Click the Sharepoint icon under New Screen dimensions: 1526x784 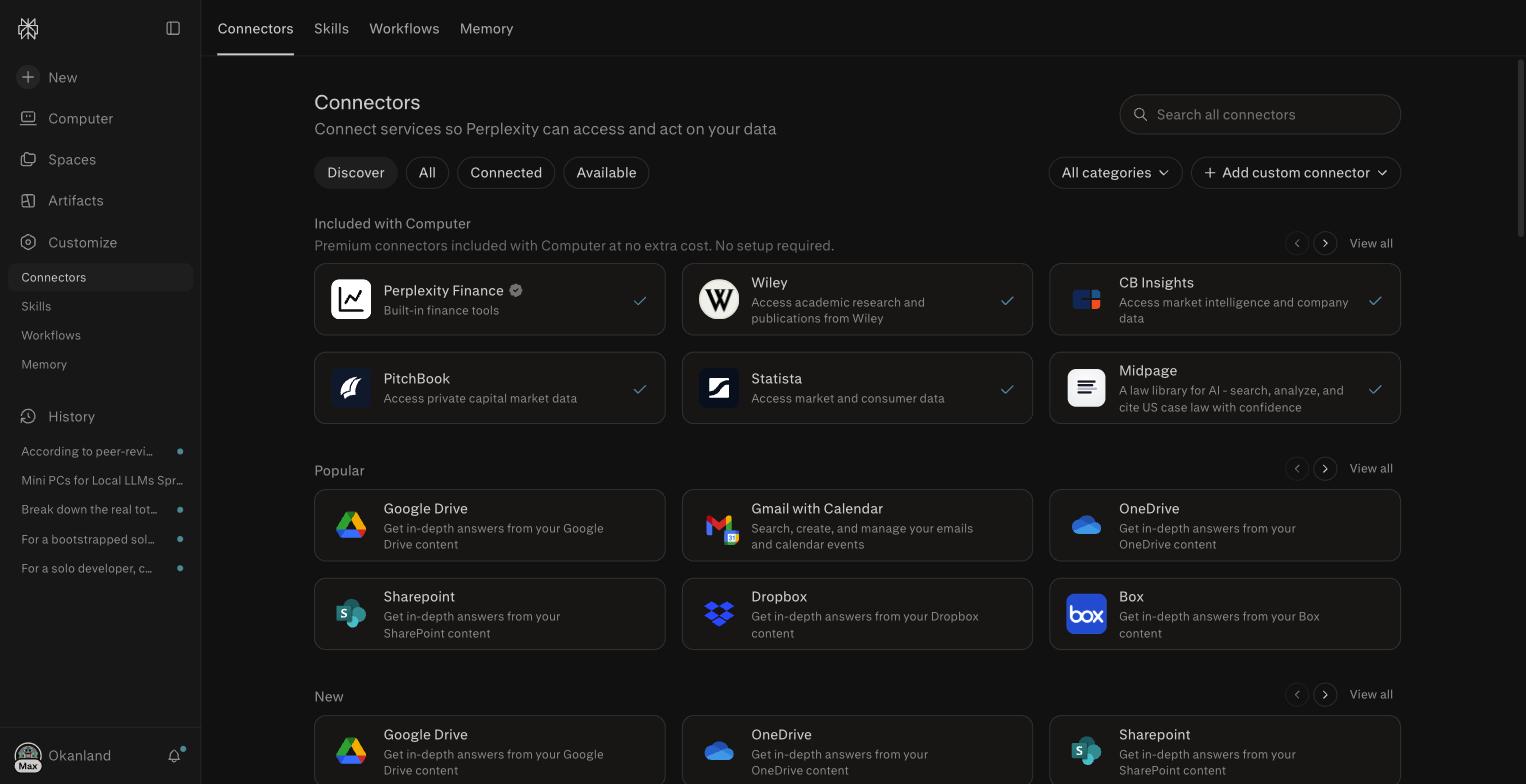[1086, 751]
